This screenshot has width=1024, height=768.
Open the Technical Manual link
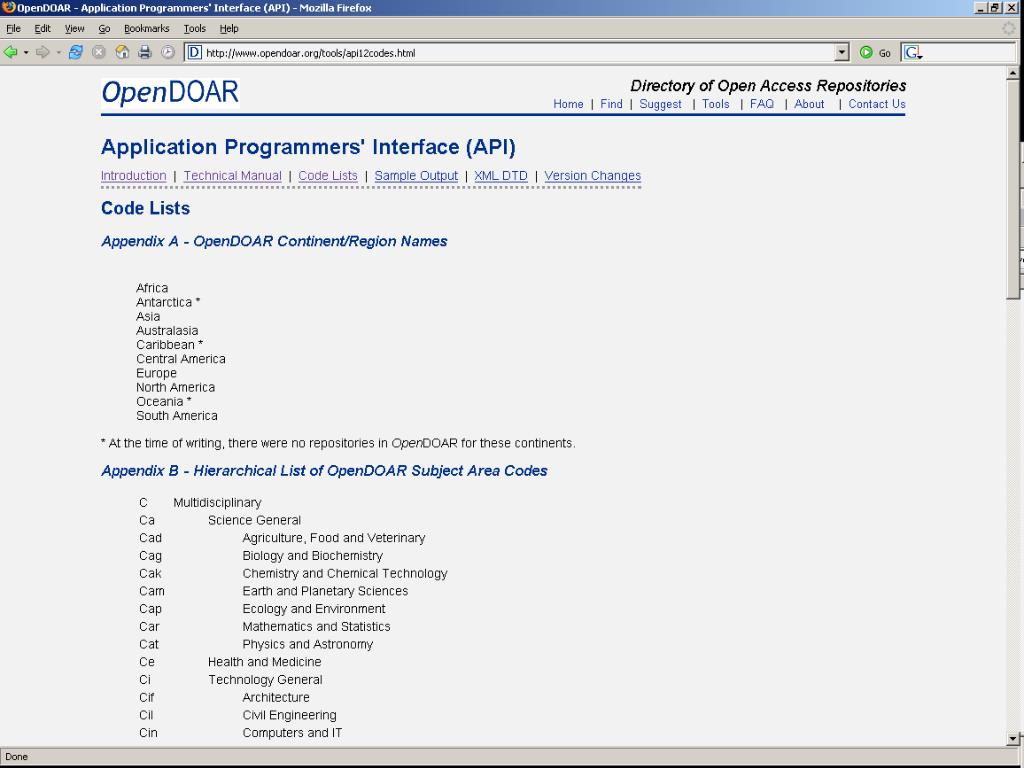pyautogui.click(x=232, y=176)
